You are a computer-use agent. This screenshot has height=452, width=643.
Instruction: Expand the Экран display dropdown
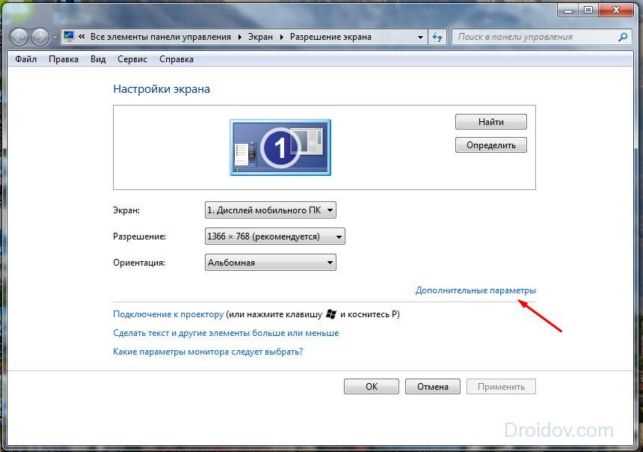click(271, 210)
